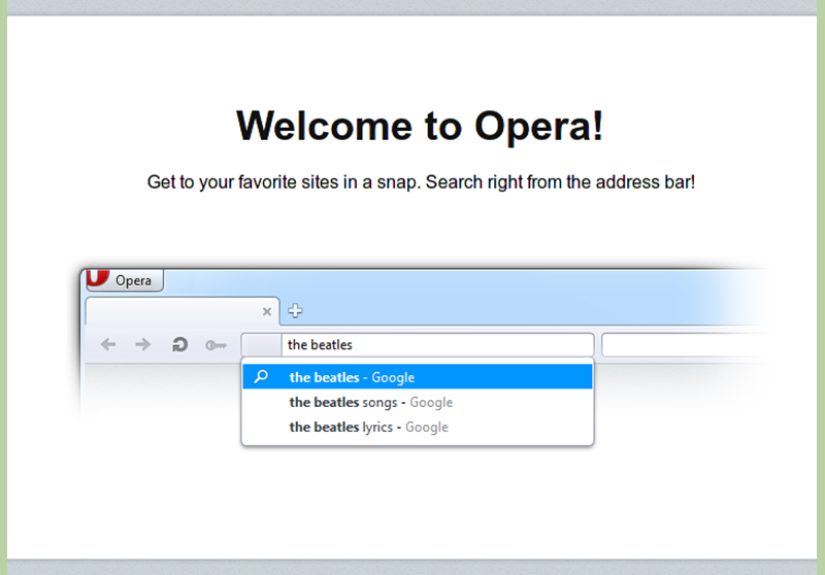Go forward with the right arrow
This screenshot has width=825, height=575.
coord(143,345)
